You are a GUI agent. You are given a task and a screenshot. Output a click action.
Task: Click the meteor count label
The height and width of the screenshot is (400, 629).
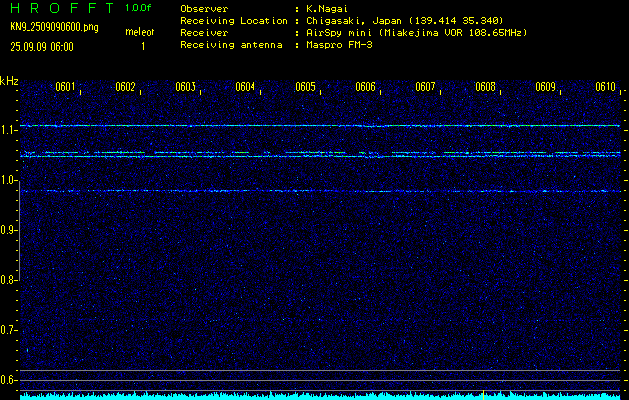click(x=140, y=32)
